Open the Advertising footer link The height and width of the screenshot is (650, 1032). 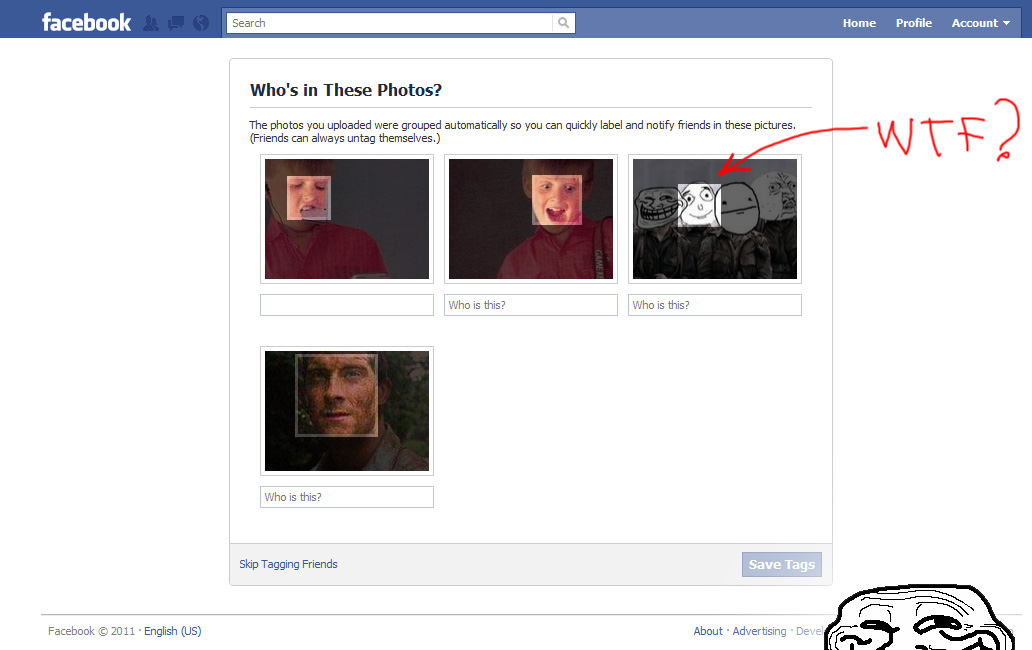[759, 631]
